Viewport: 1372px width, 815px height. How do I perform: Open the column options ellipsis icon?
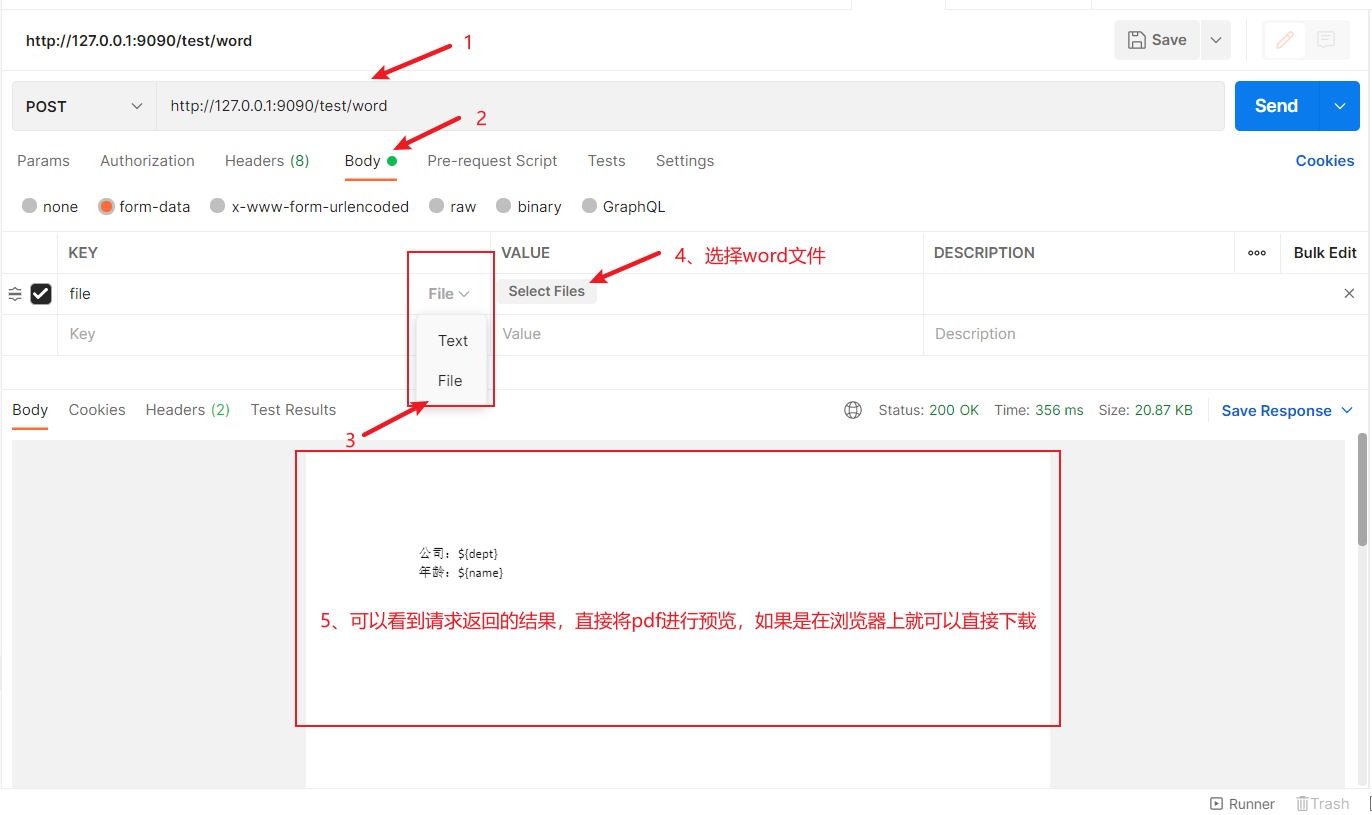(x=1257, y=253)
